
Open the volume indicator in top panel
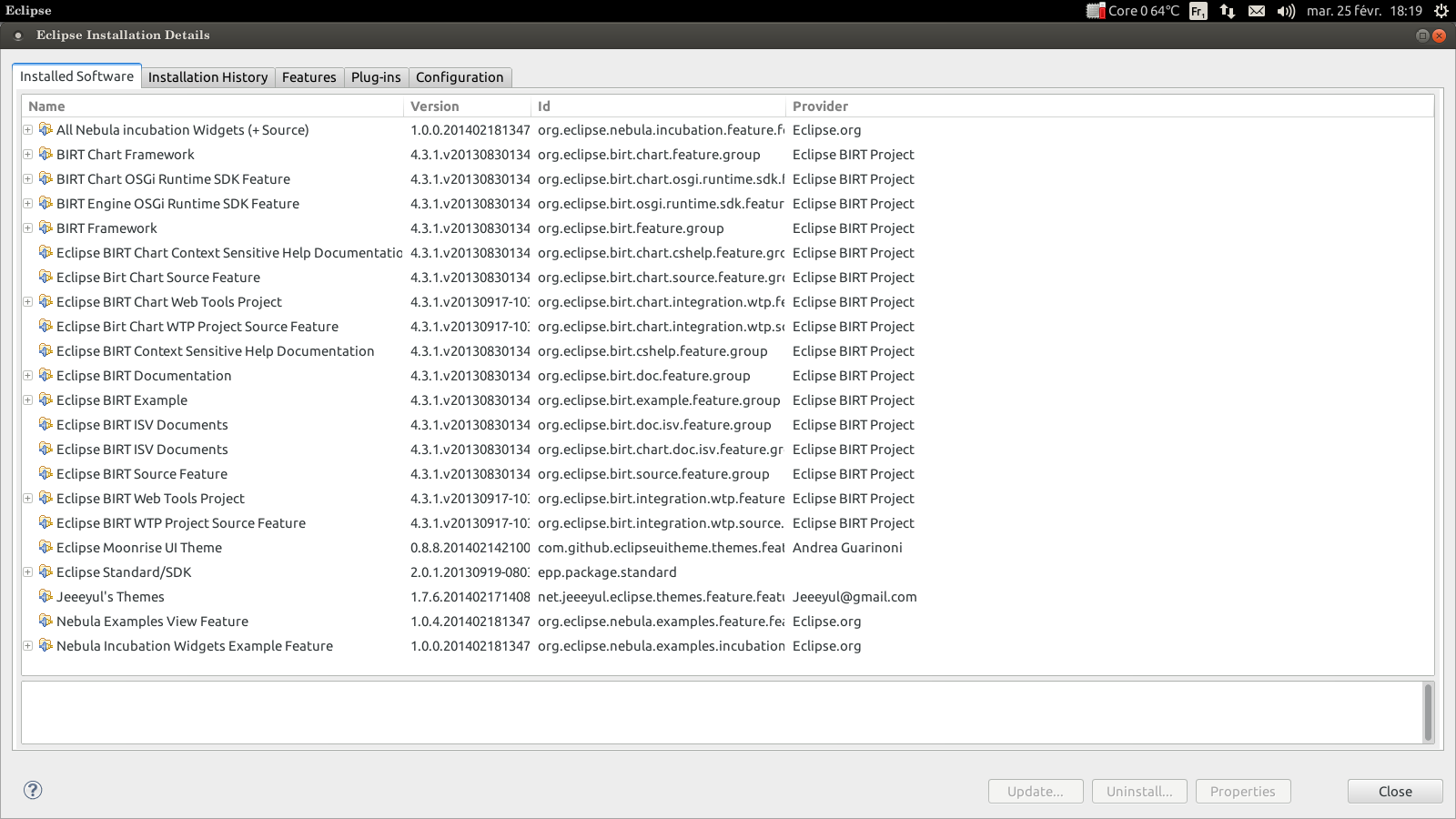1286,11
